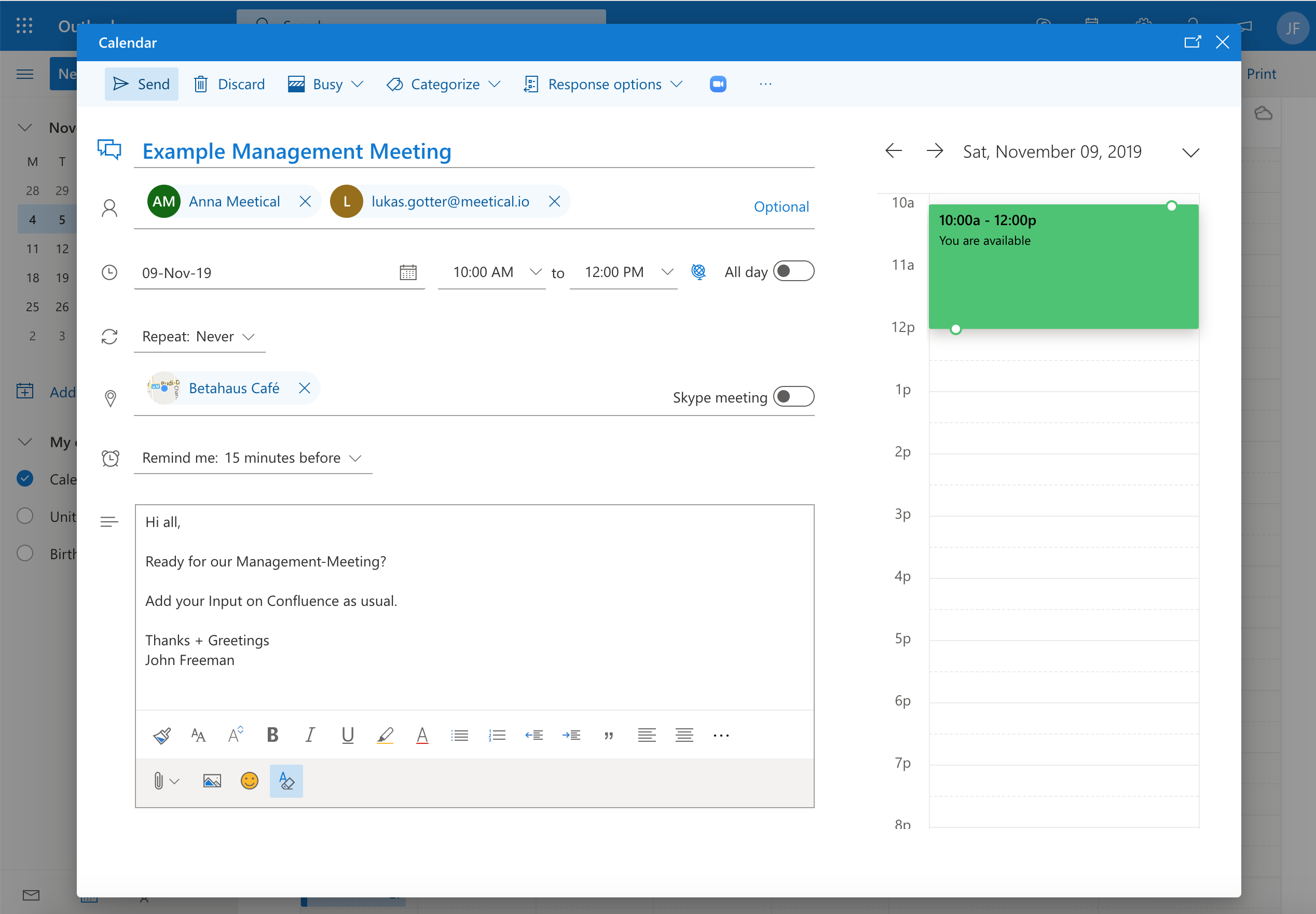
Task: Toggle Underline formatting
Action: tap(347, 735)
